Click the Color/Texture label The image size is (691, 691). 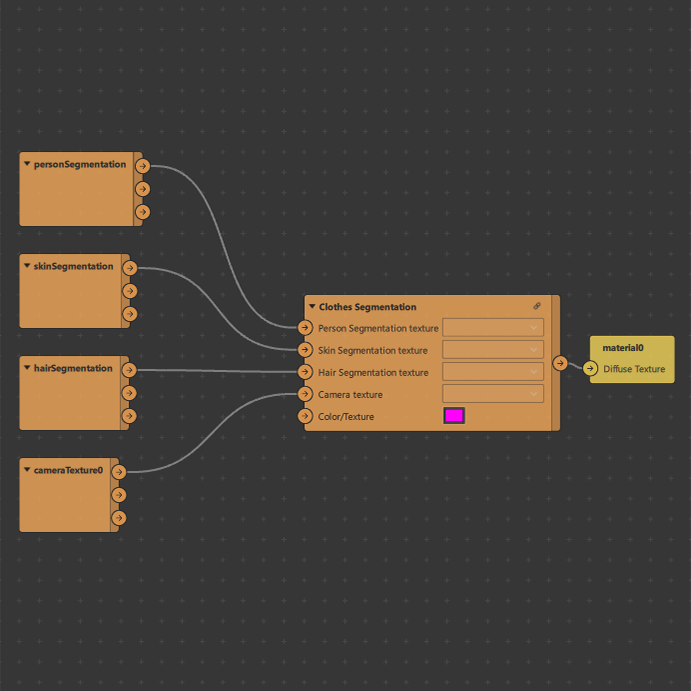pyautogui.click(x=346, y=416)
